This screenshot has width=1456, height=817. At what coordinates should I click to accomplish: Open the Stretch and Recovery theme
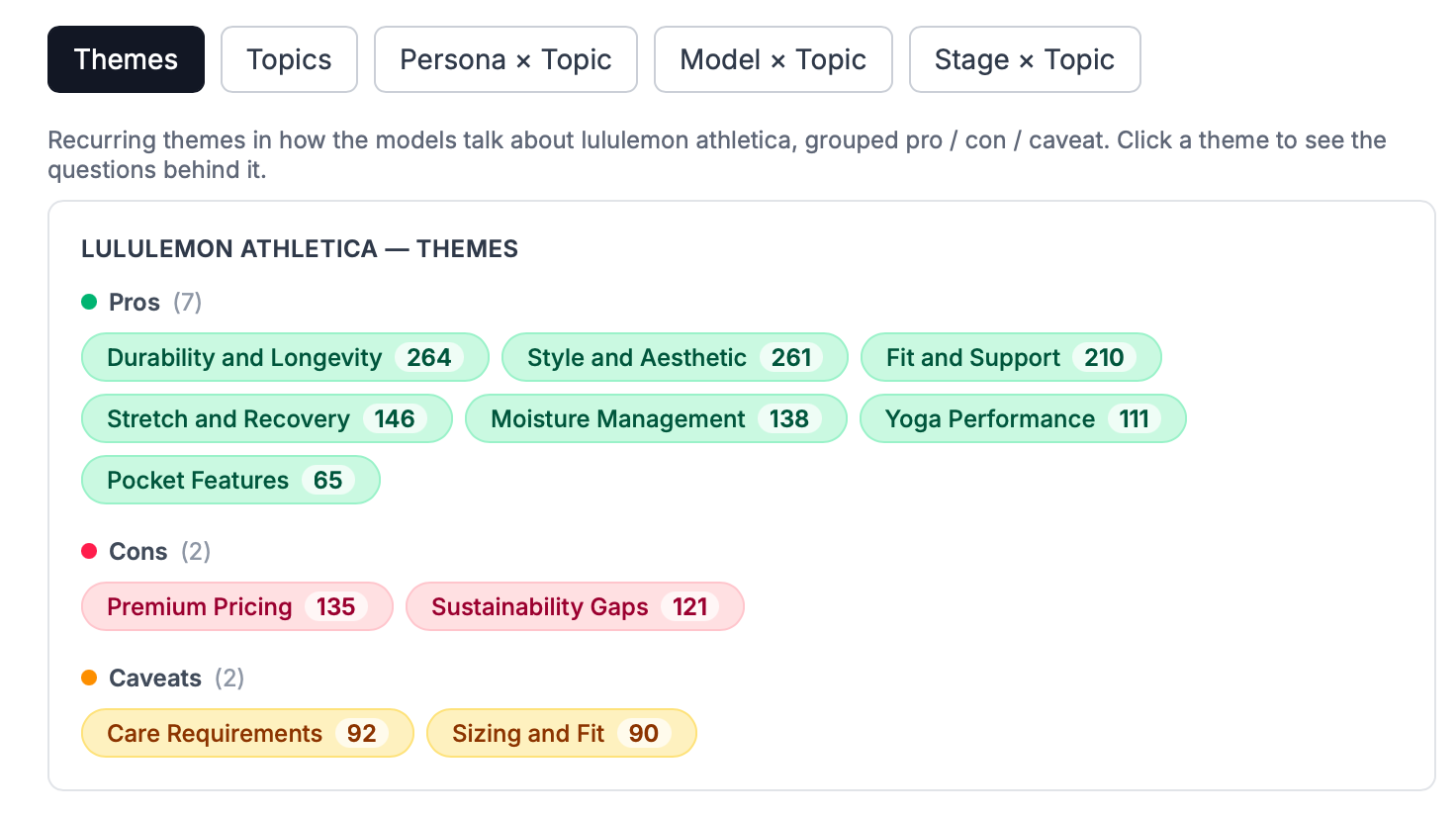click(267, 418)
